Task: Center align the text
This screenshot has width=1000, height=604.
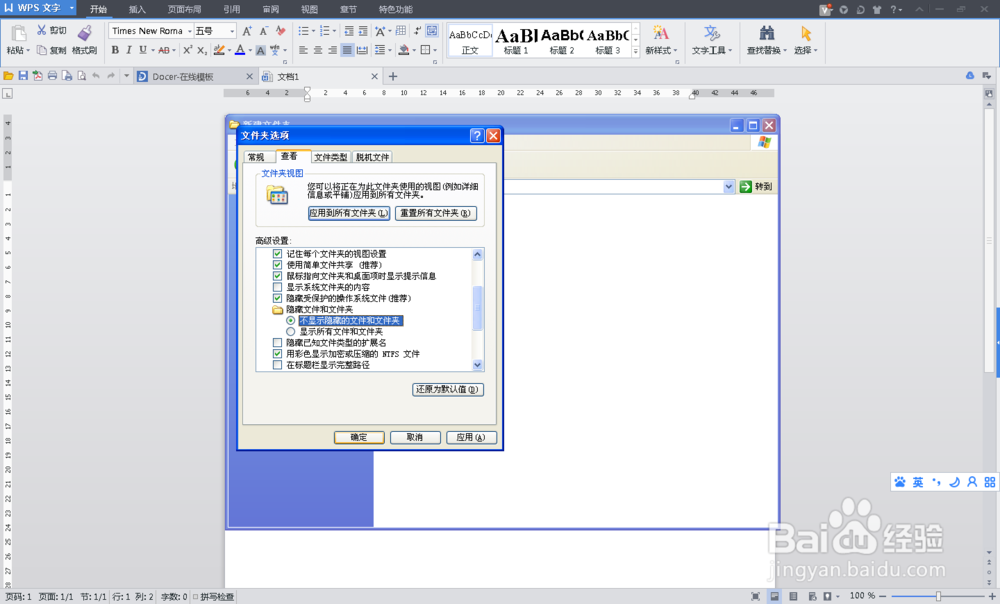Action: tap(318, 50)
